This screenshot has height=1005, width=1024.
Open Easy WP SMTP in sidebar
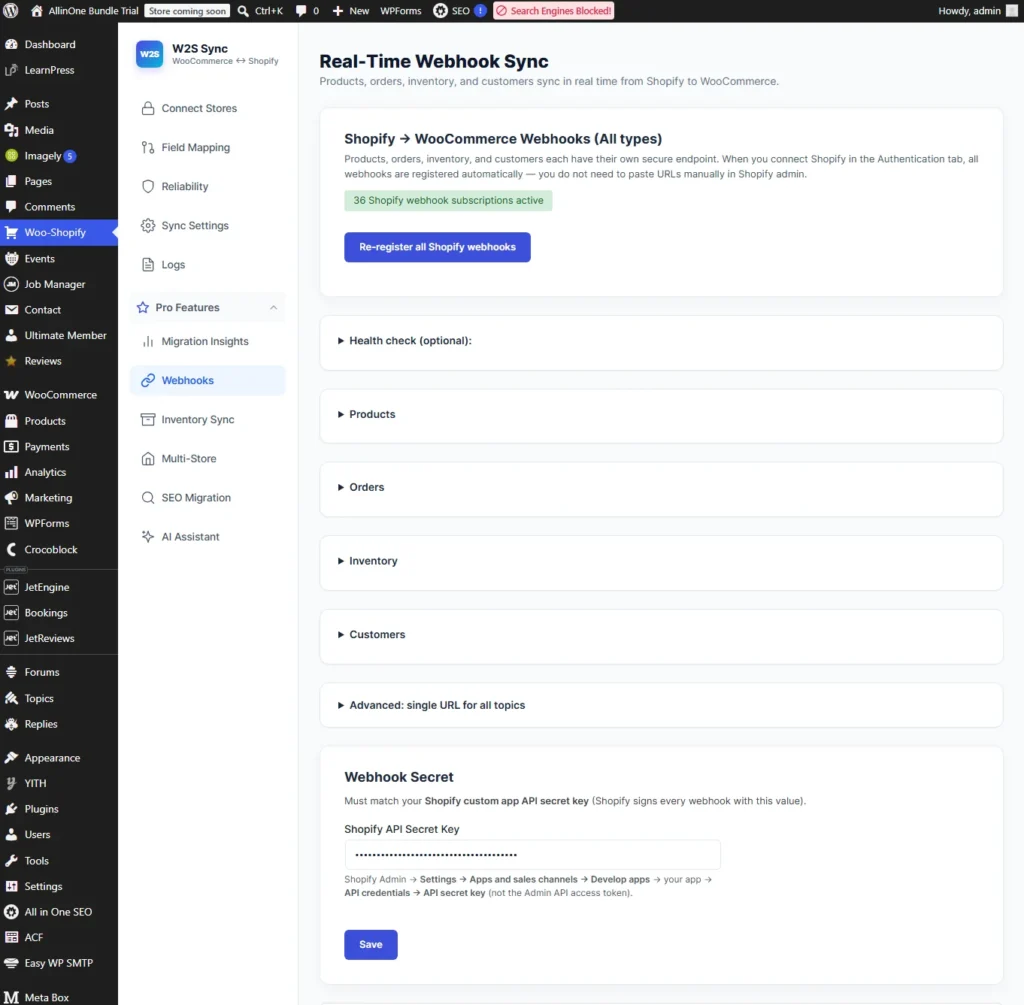coord(59,963)
